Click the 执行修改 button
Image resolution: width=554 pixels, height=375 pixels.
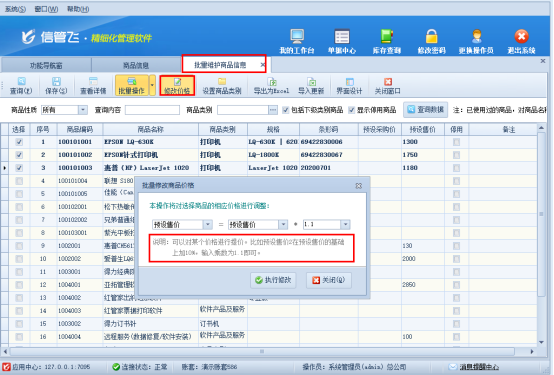273,280
